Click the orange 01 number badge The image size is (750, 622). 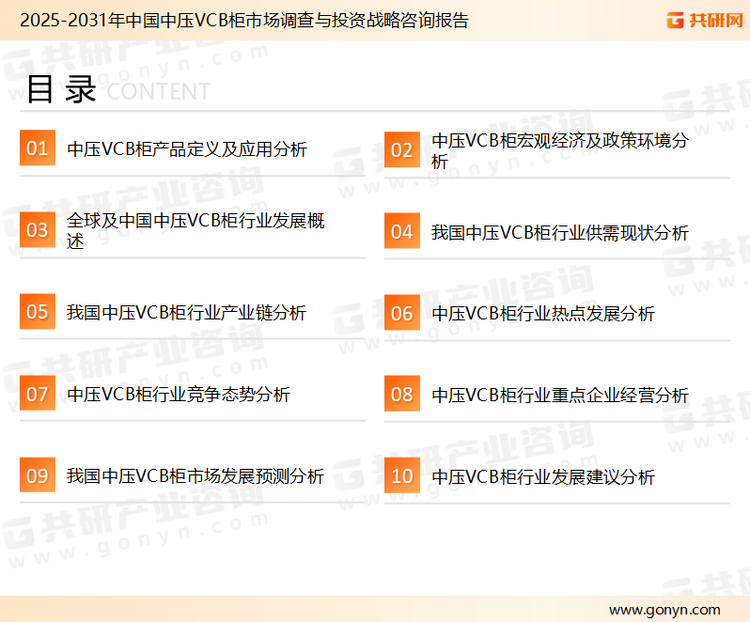(37, 148)
